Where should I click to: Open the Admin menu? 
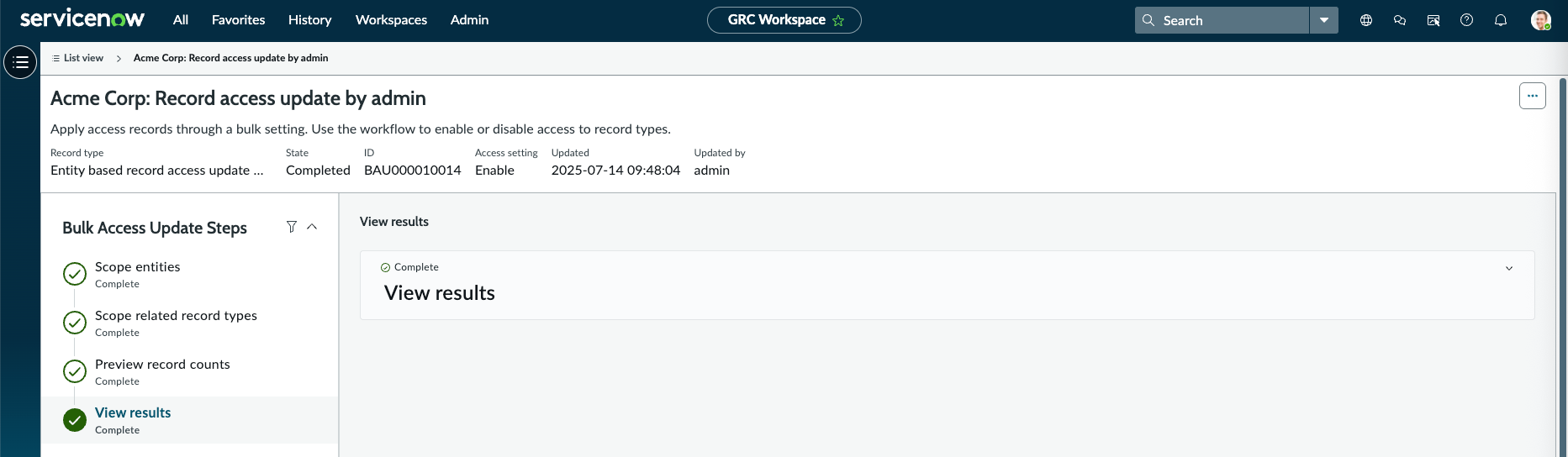[469, 19]
